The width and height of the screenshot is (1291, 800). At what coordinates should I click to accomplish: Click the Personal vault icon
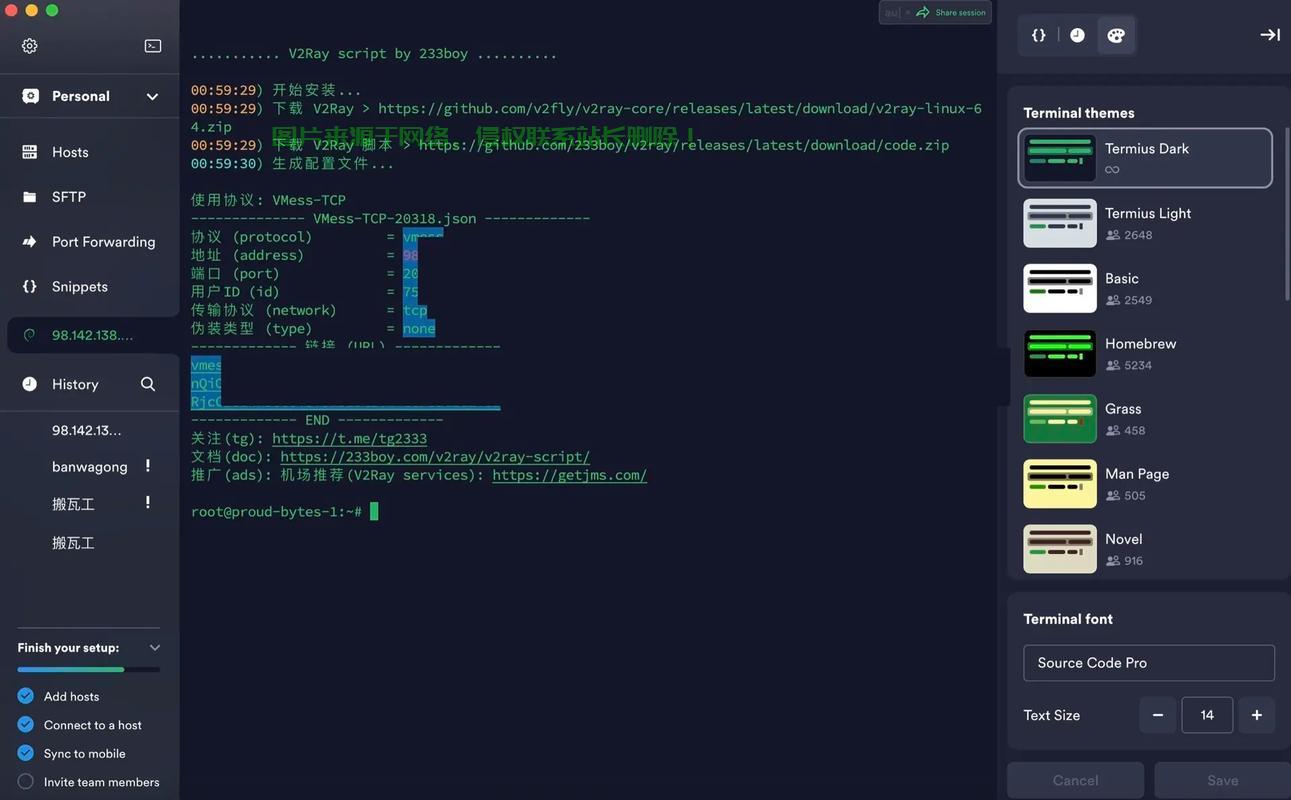pyautogui.click(x=31, y=96)
